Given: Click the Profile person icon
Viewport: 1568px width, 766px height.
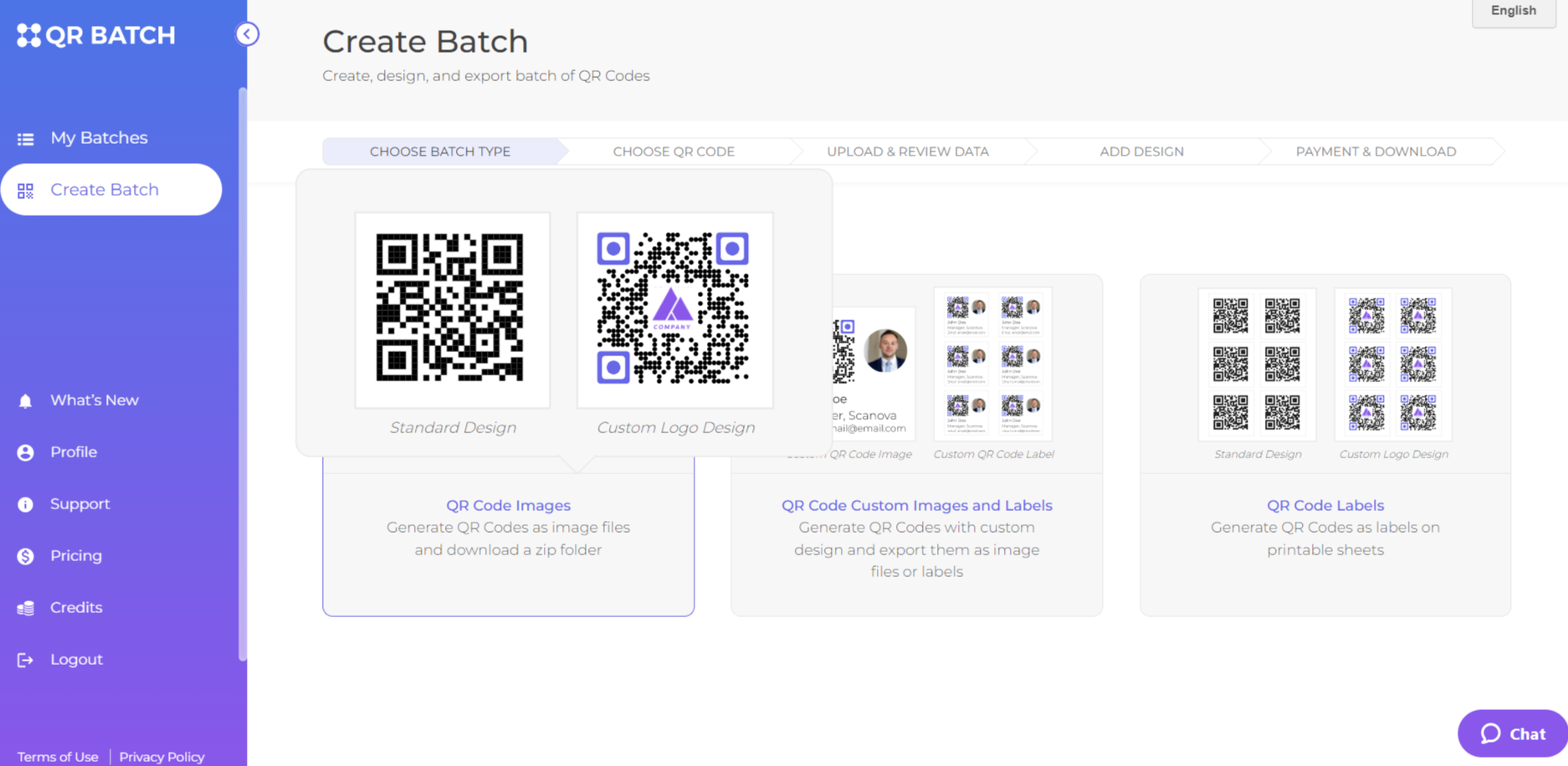Looking at the screenshot, I should tap(26, 452).
